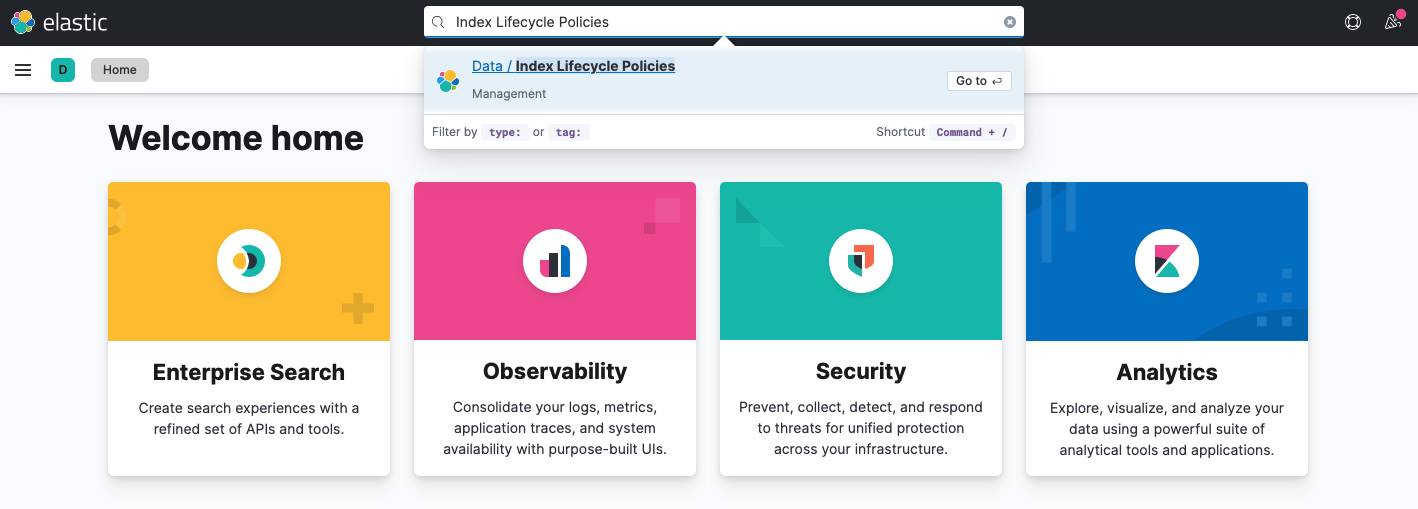Click the Security shield icon
The width and height of the screenshot is (1418, 509).
(861, 261)
